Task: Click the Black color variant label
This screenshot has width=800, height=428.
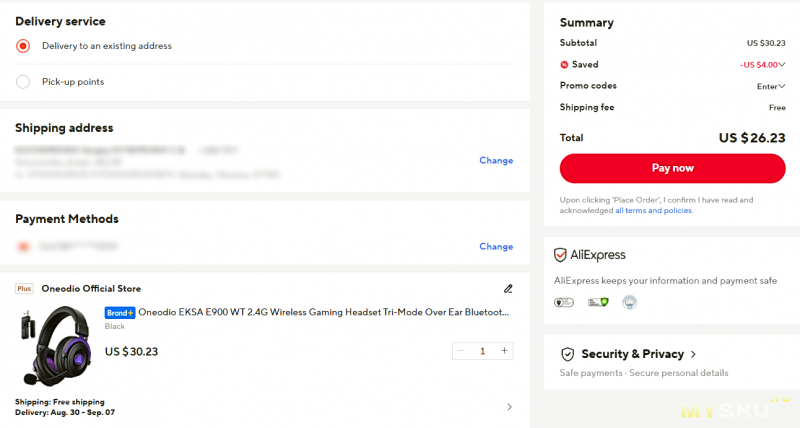Action: (x=115, y=326)
